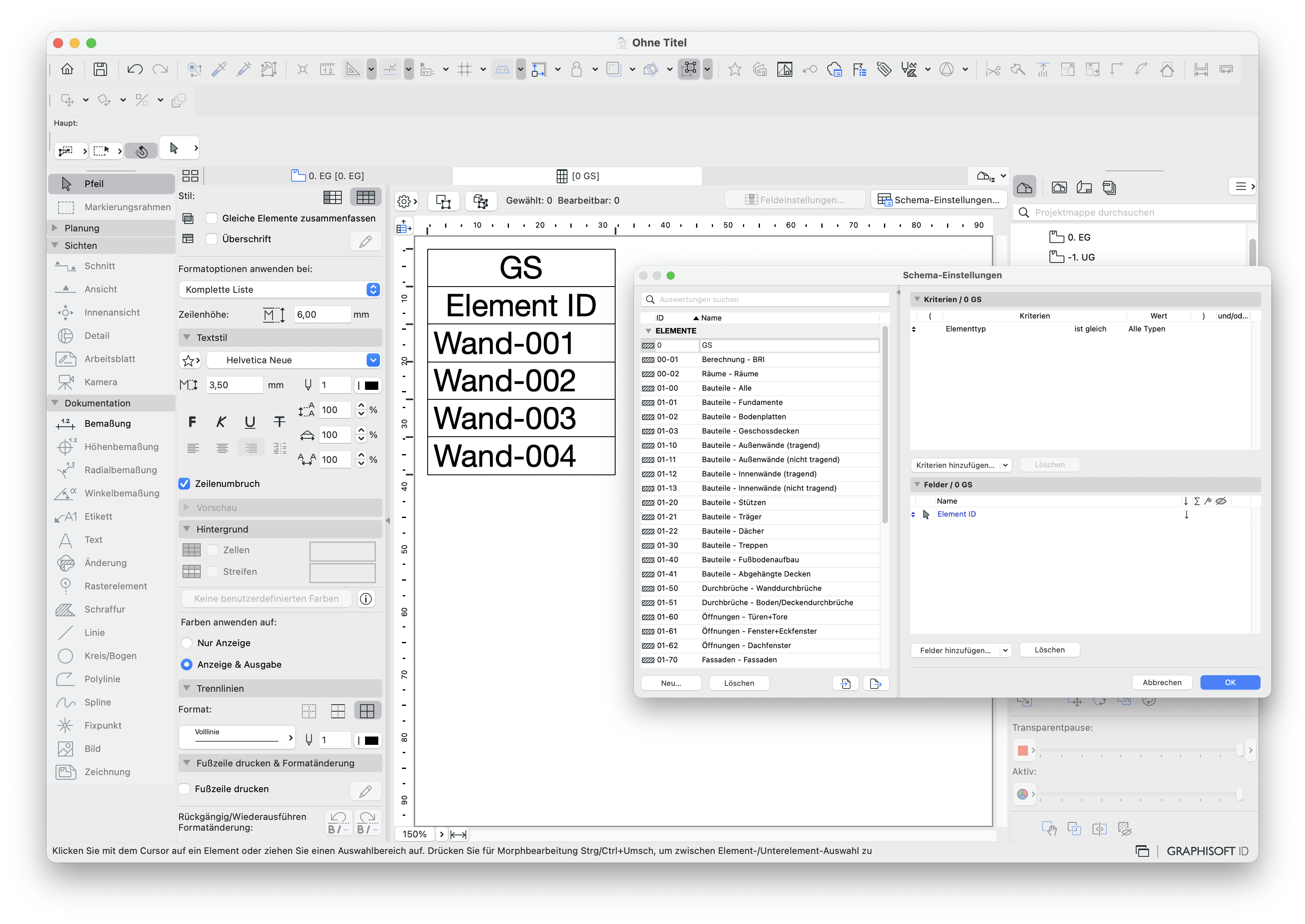The height and width of the screenshot is (924, 1305).
Task: Select the Schraffur fill tool
Action: click(x=112, y=609)
